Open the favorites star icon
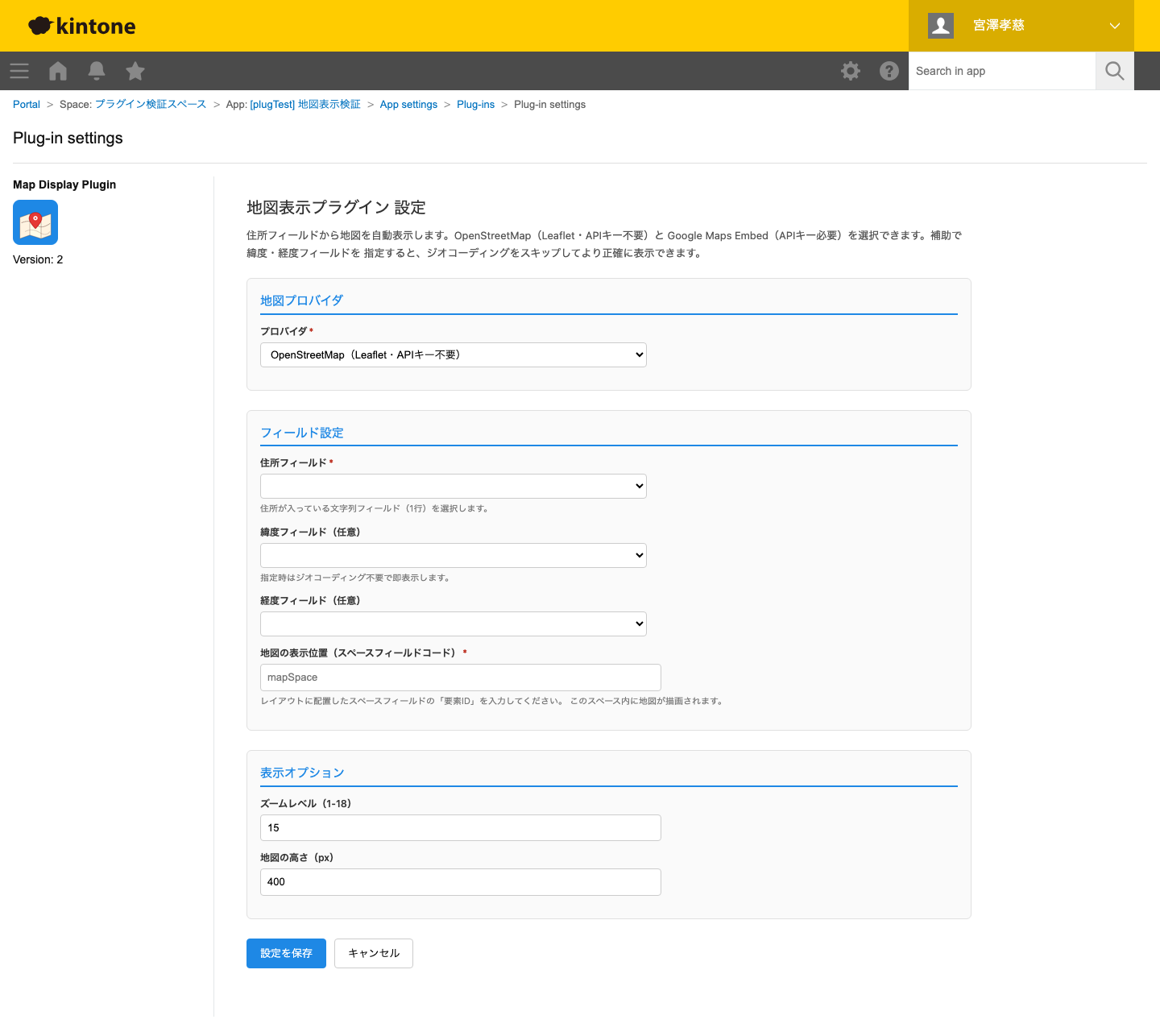 click(135, 71)
